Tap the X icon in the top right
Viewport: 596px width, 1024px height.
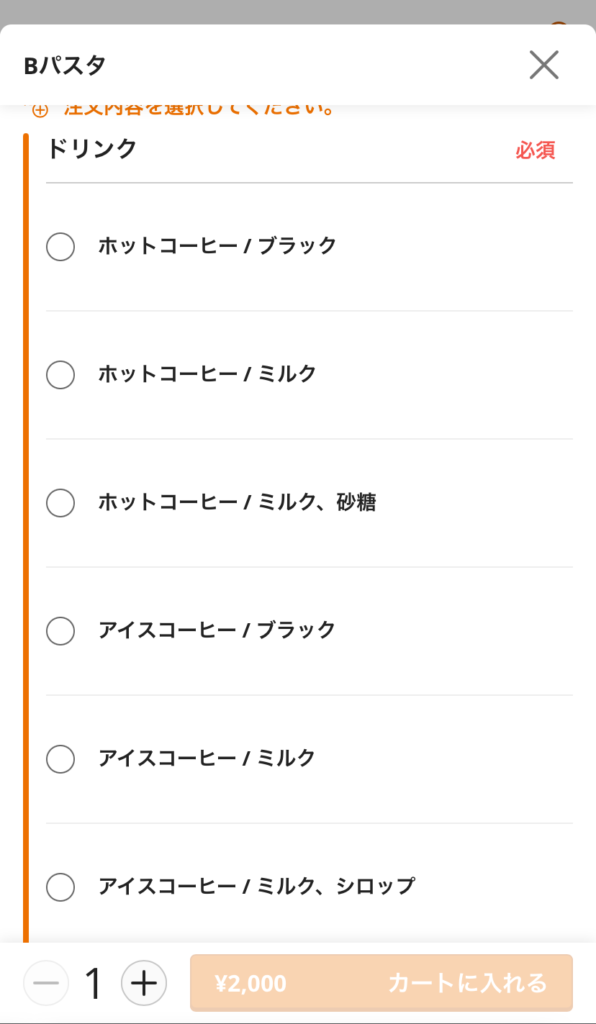[x=544, y=64]
